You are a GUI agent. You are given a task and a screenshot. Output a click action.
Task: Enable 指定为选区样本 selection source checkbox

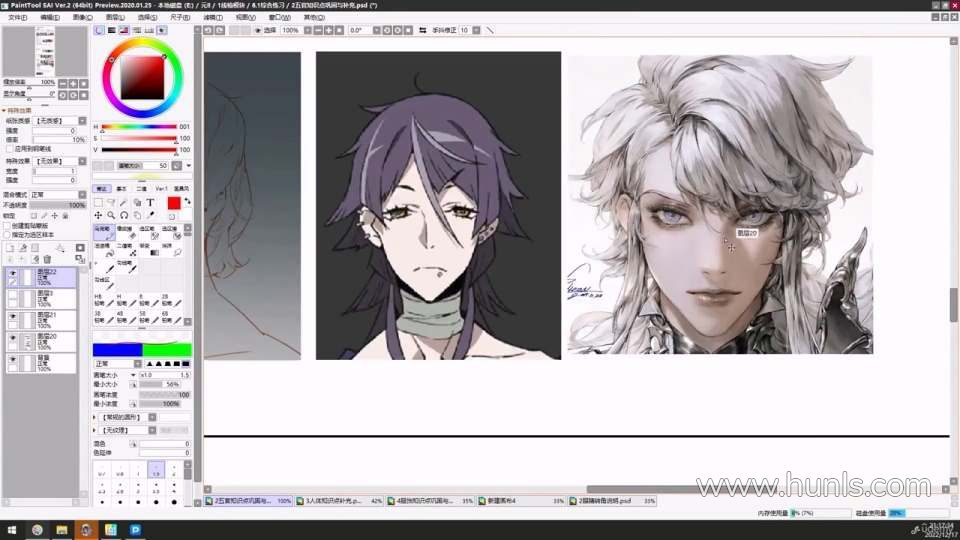click(7, 234)
